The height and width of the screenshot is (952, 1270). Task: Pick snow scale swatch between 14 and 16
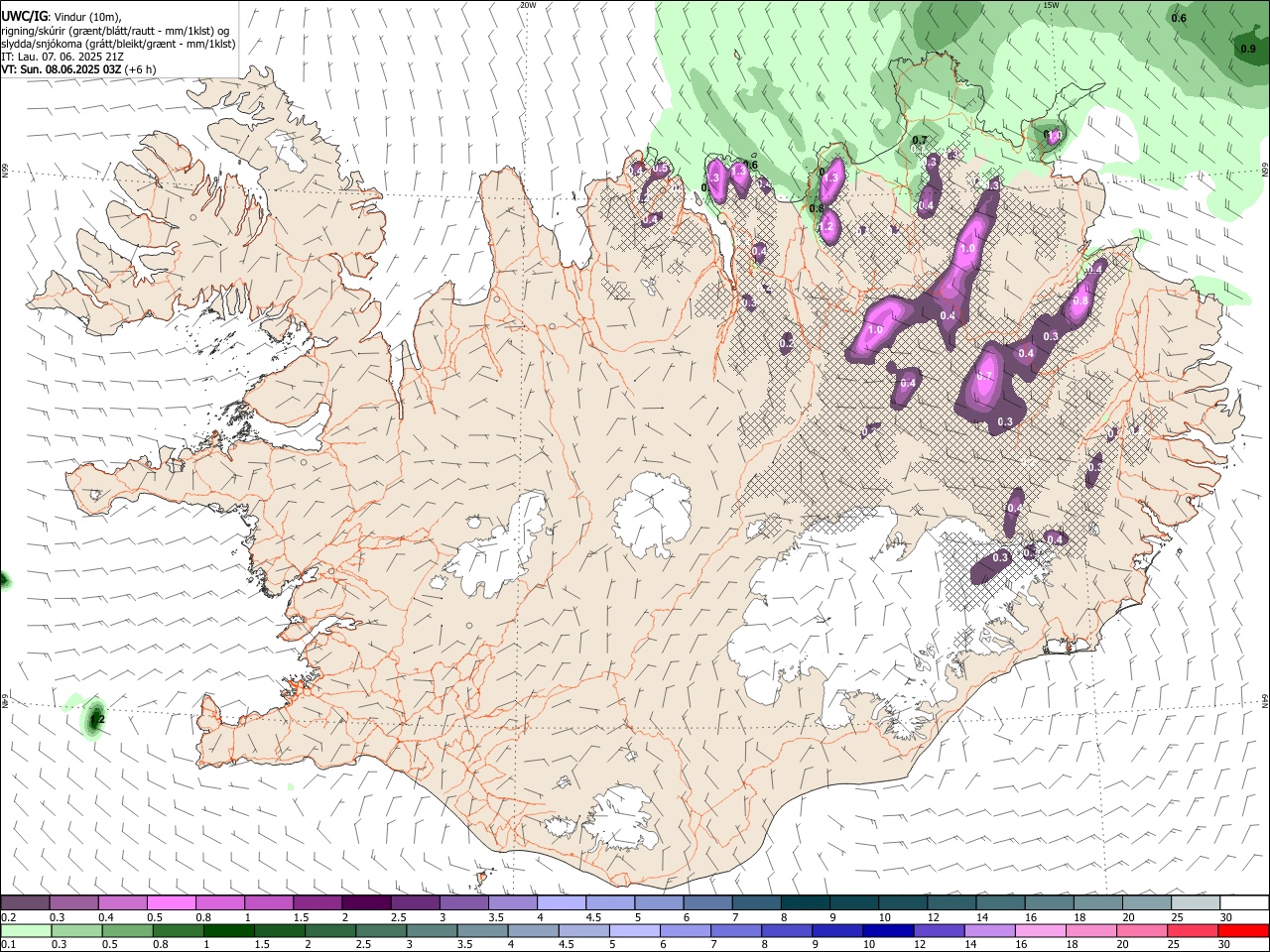(x=1000, y=903)
